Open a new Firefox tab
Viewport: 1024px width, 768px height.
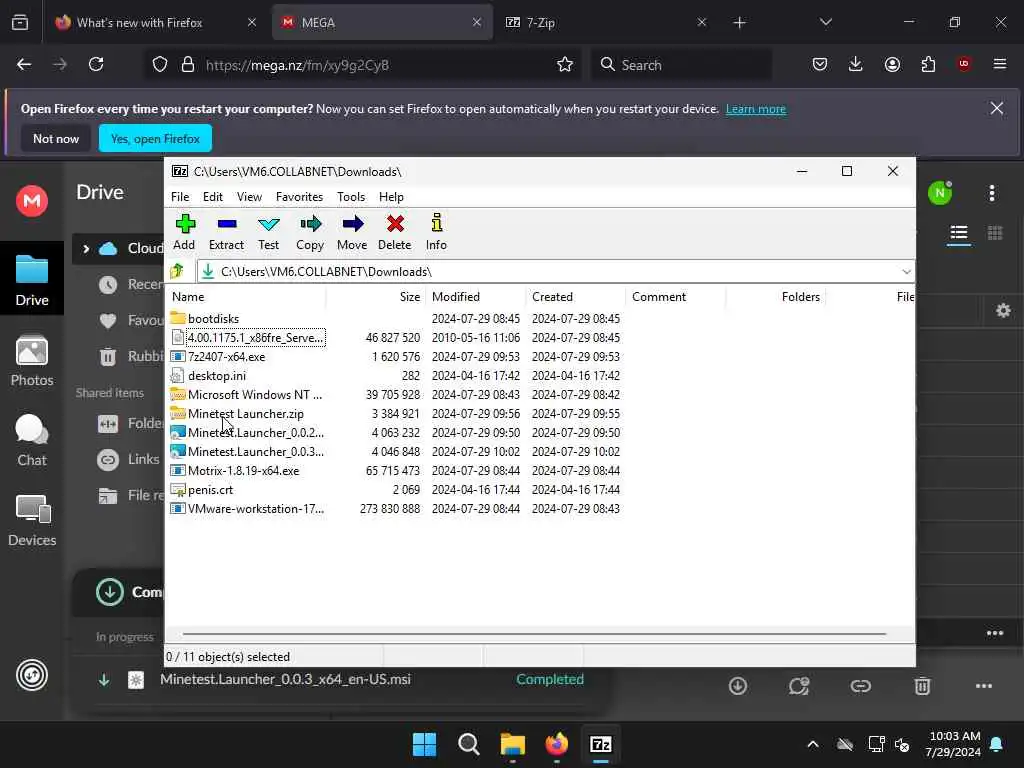click(739, 23)
